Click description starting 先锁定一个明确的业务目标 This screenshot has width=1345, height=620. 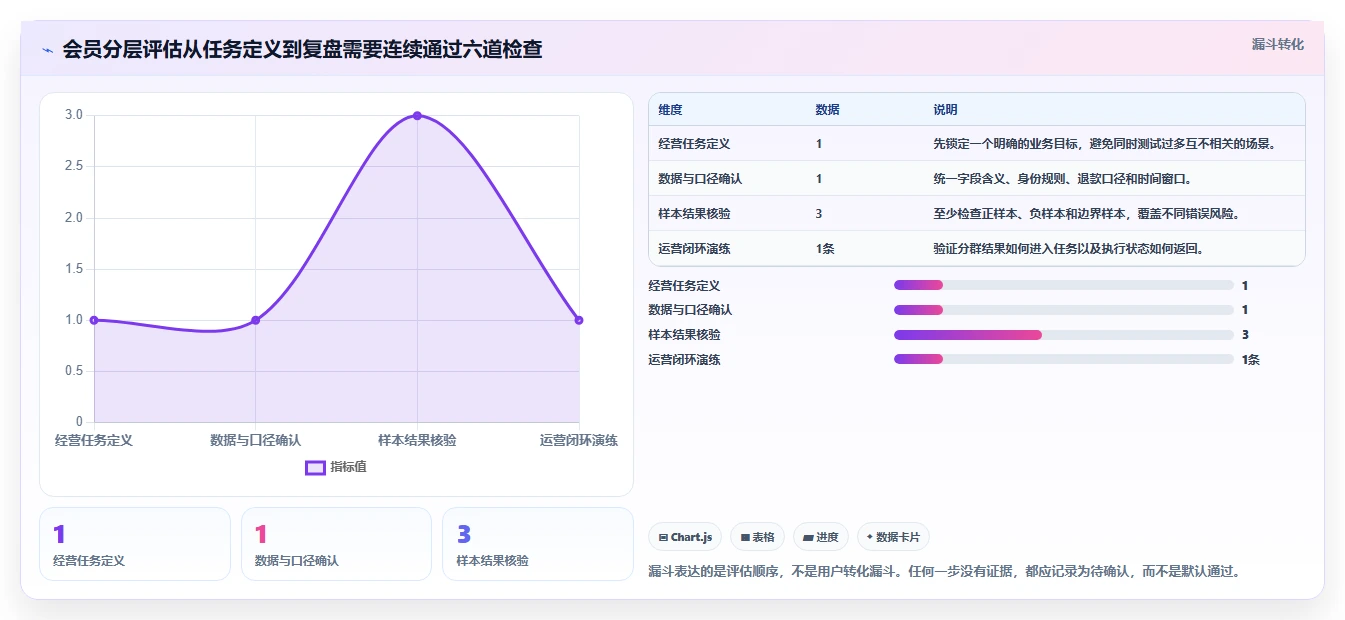1104,144
